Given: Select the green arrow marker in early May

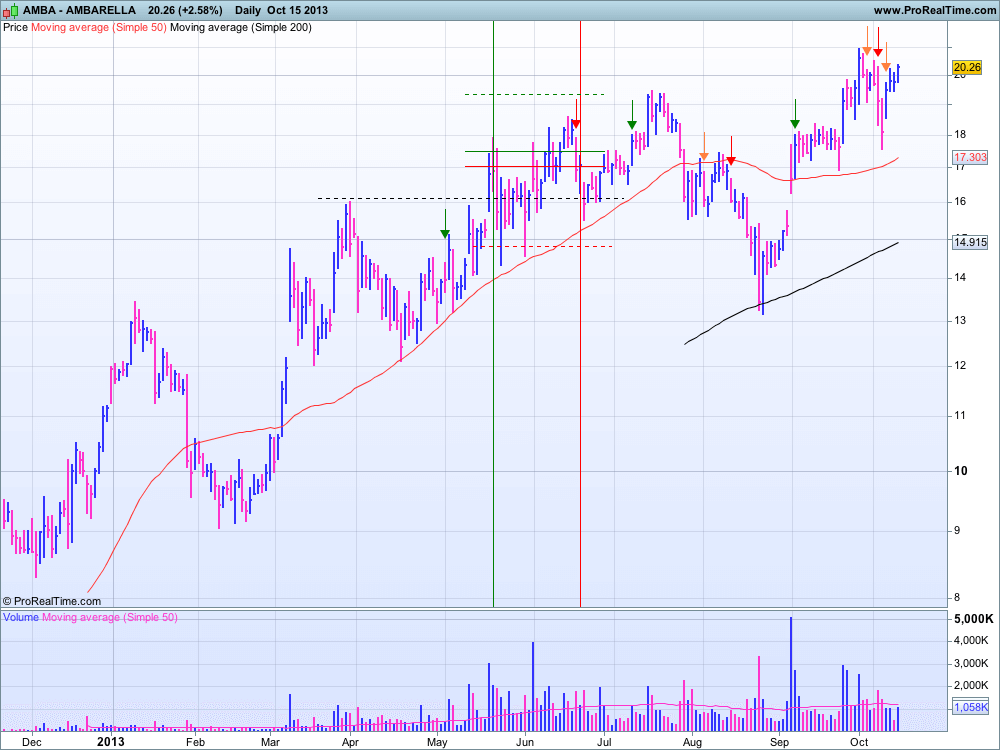Looking at the screenshot, I should [x=445, y=224].
